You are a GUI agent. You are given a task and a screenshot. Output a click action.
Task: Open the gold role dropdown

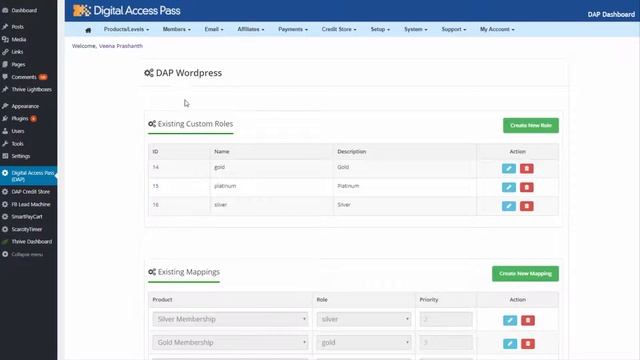[364, 342]
